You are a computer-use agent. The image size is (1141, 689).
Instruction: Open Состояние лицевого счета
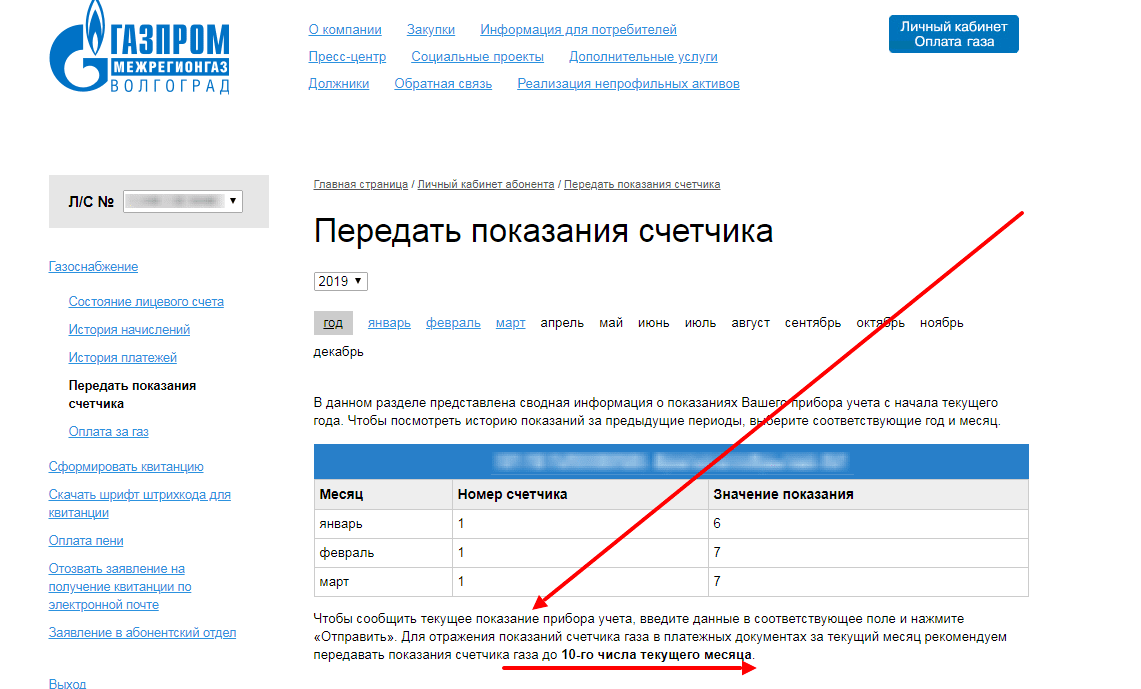146,302
